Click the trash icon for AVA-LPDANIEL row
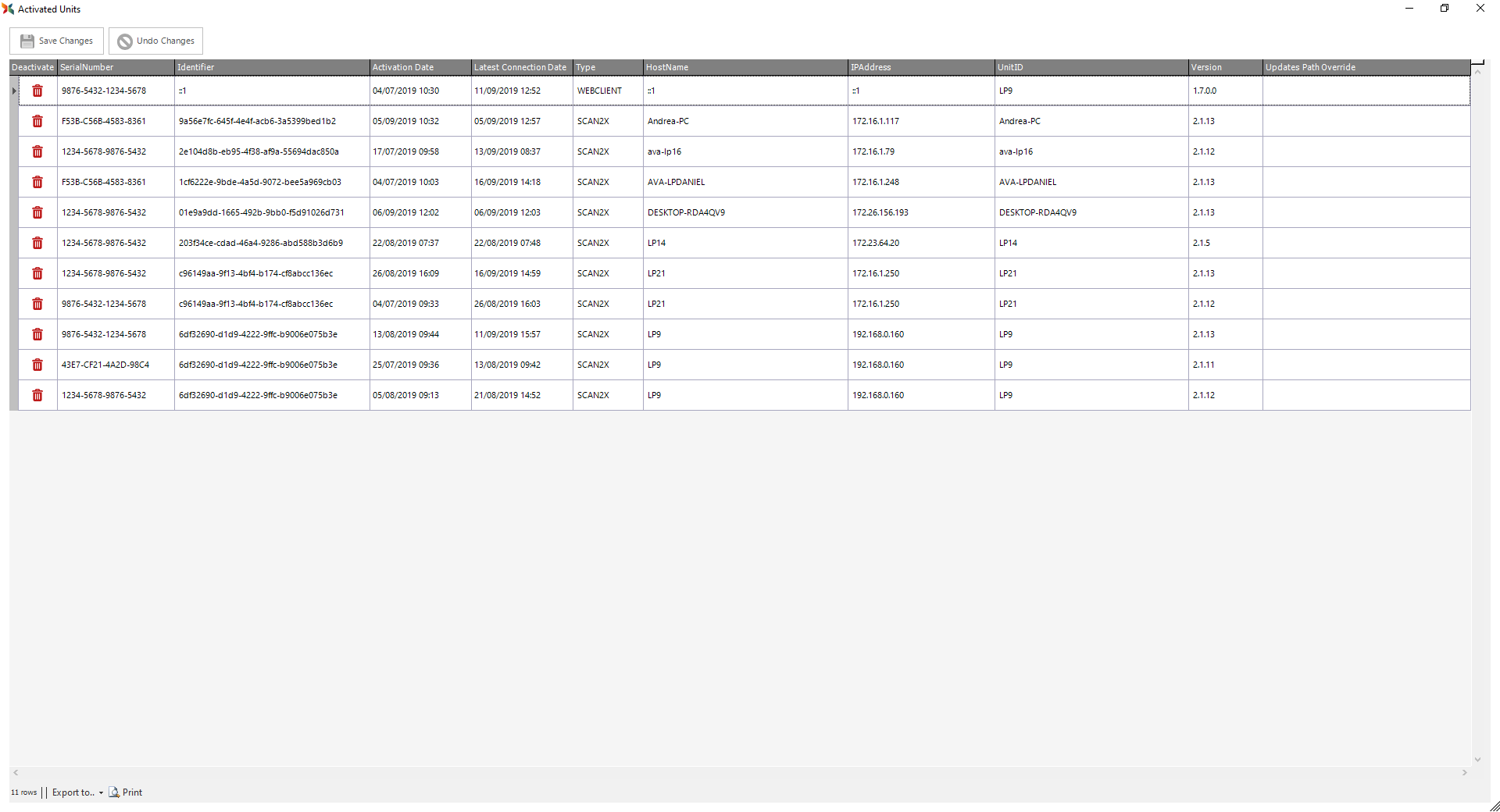The height and width of the screenshot is (812, 1500). coord(37,182)
